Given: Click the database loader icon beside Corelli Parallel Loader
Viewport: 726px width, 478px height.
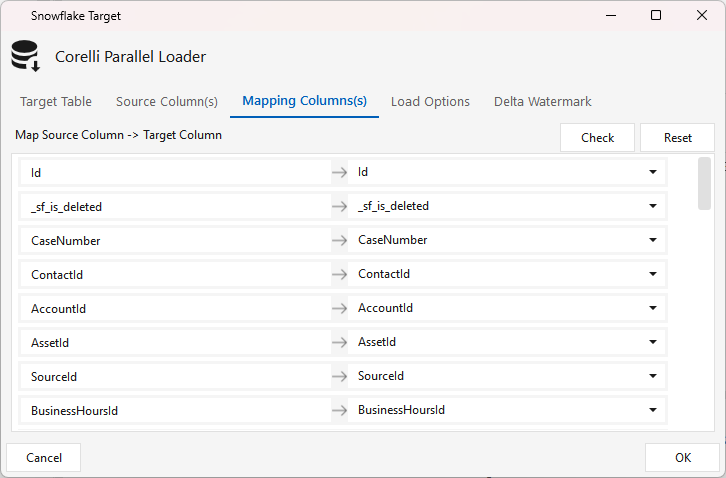Looking at the screenshot, I should 25,56.
